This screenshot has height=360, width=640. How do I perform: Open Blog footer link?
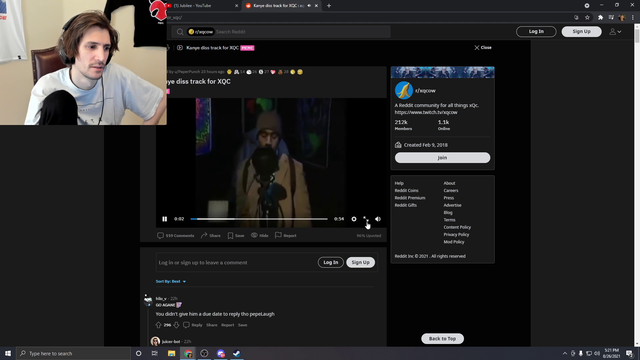click(x=448, y=213)
